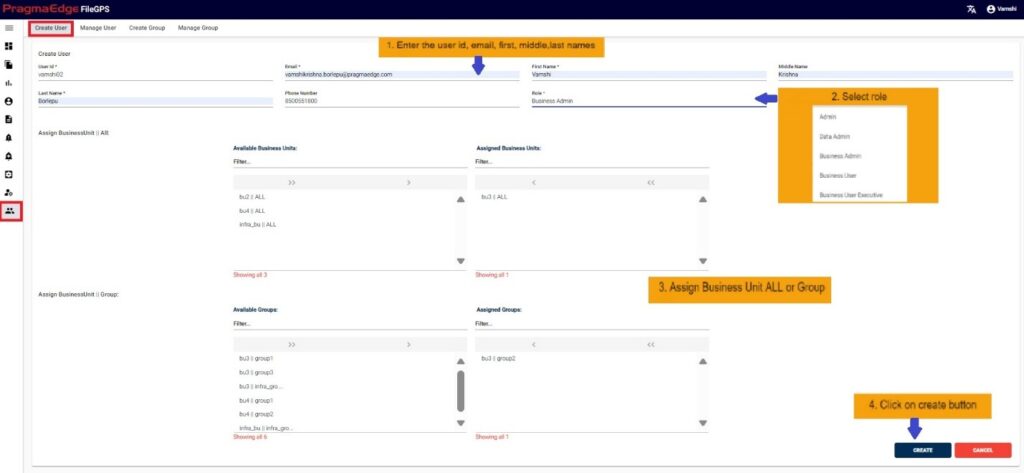Open the Varnshi user profile icon
The width and height of the screenshot is (1024, 473).
(x=991, y=9)
